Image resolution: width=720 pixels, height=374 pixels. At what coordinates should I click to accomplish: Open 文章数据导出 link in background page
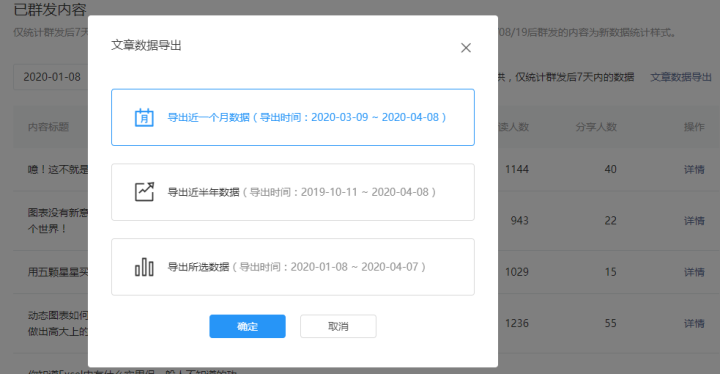coord(681,77)
